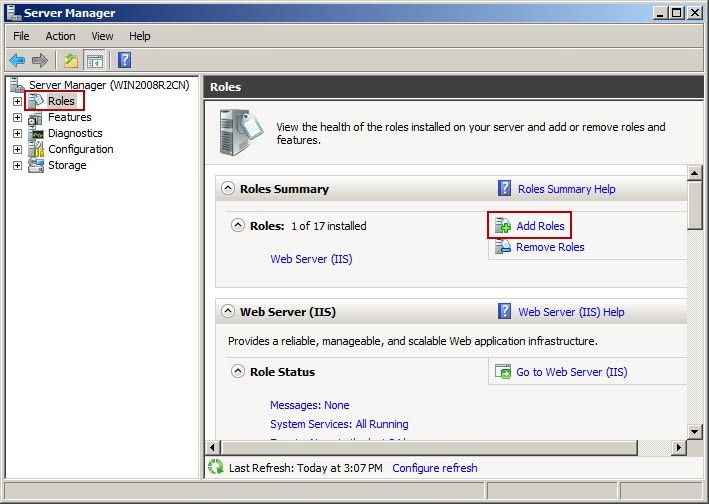The image size is (709, 504).
Task: Click the vertical scrollbar up arrow
Action: point(694,173)
